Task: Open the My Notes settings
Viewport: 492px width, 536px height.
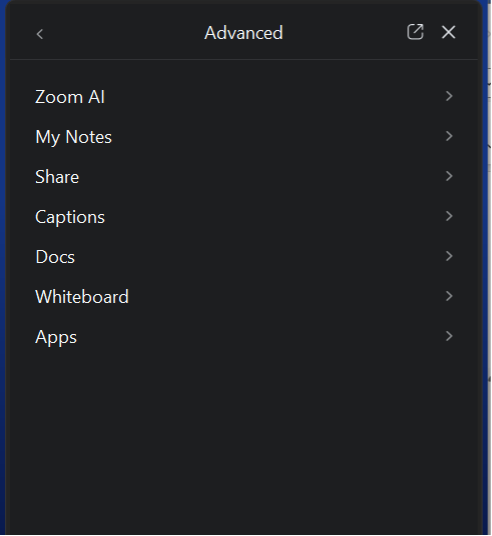Action: (244, 136)
